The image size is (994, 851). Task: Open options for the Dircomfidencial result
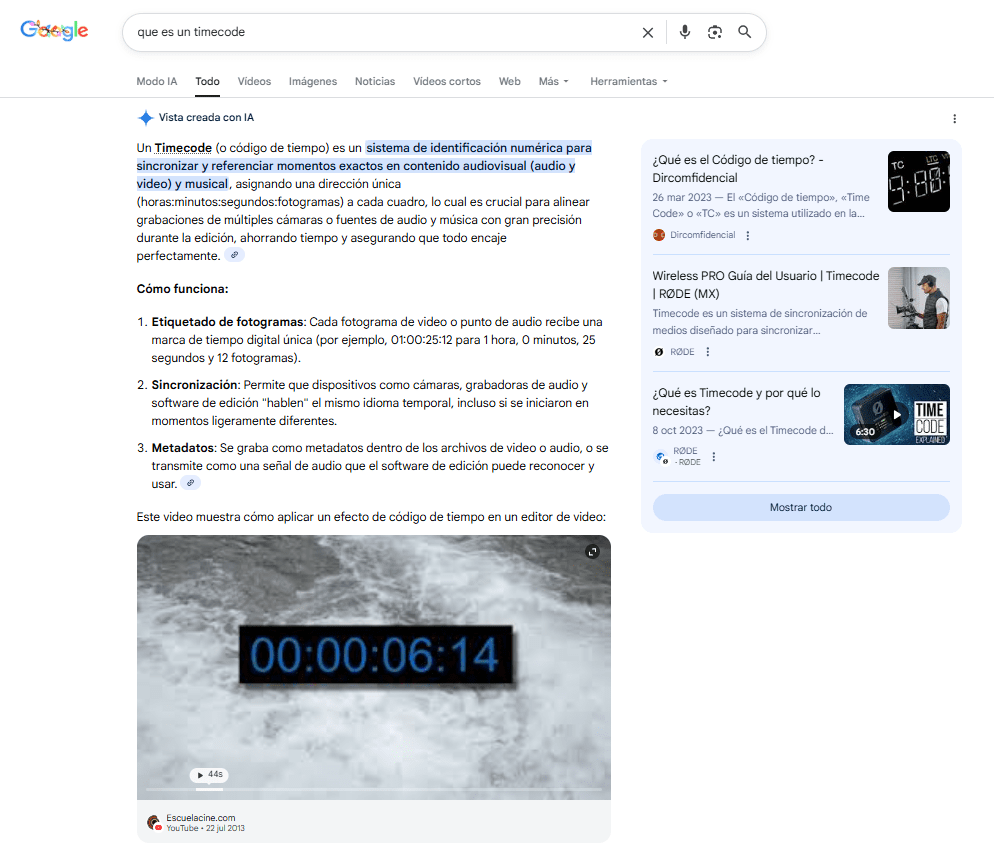click(x=747, y=235)
